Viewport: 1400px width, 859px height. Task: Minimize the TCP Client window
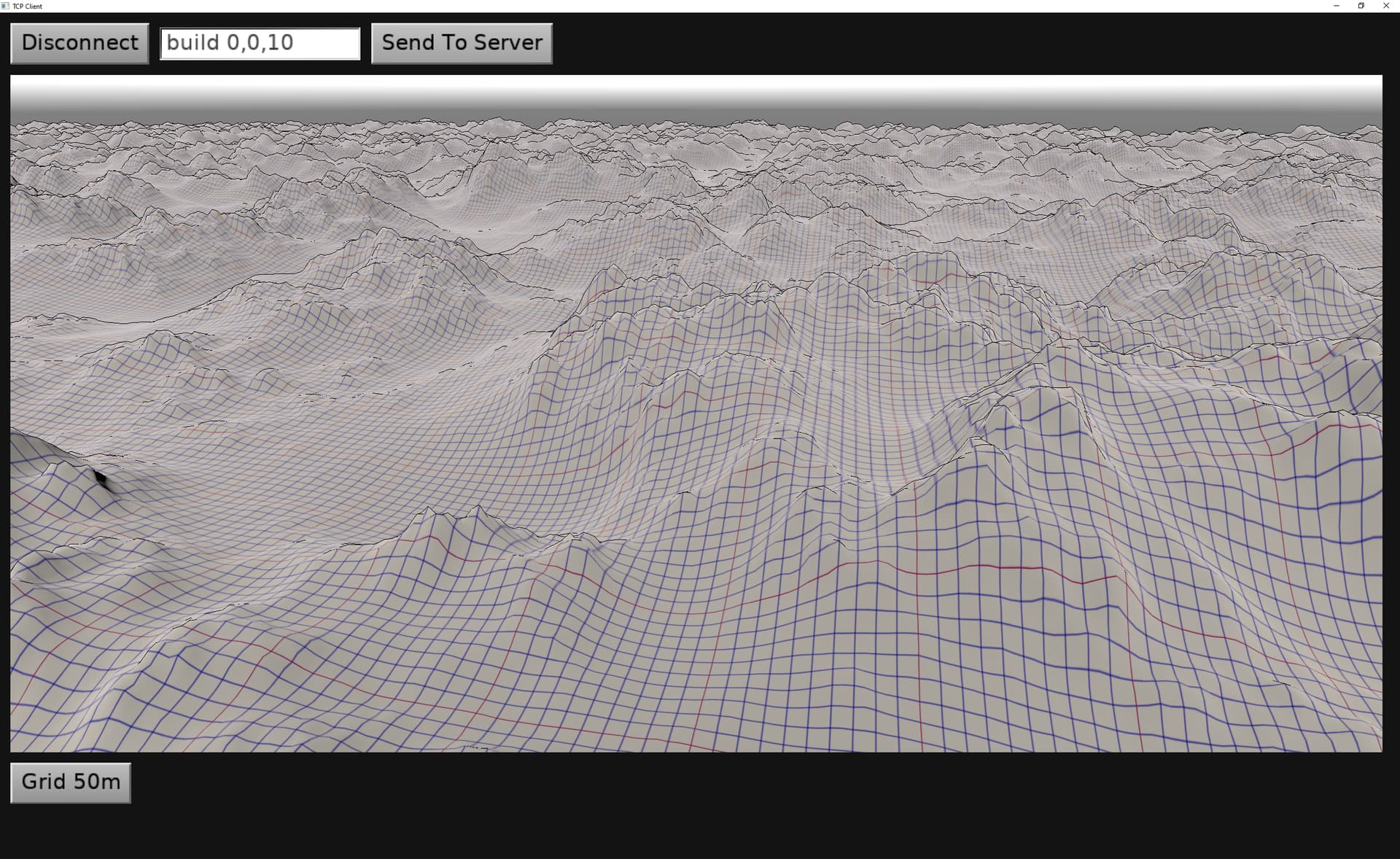pyautogui.click(x=1336, y=6)
